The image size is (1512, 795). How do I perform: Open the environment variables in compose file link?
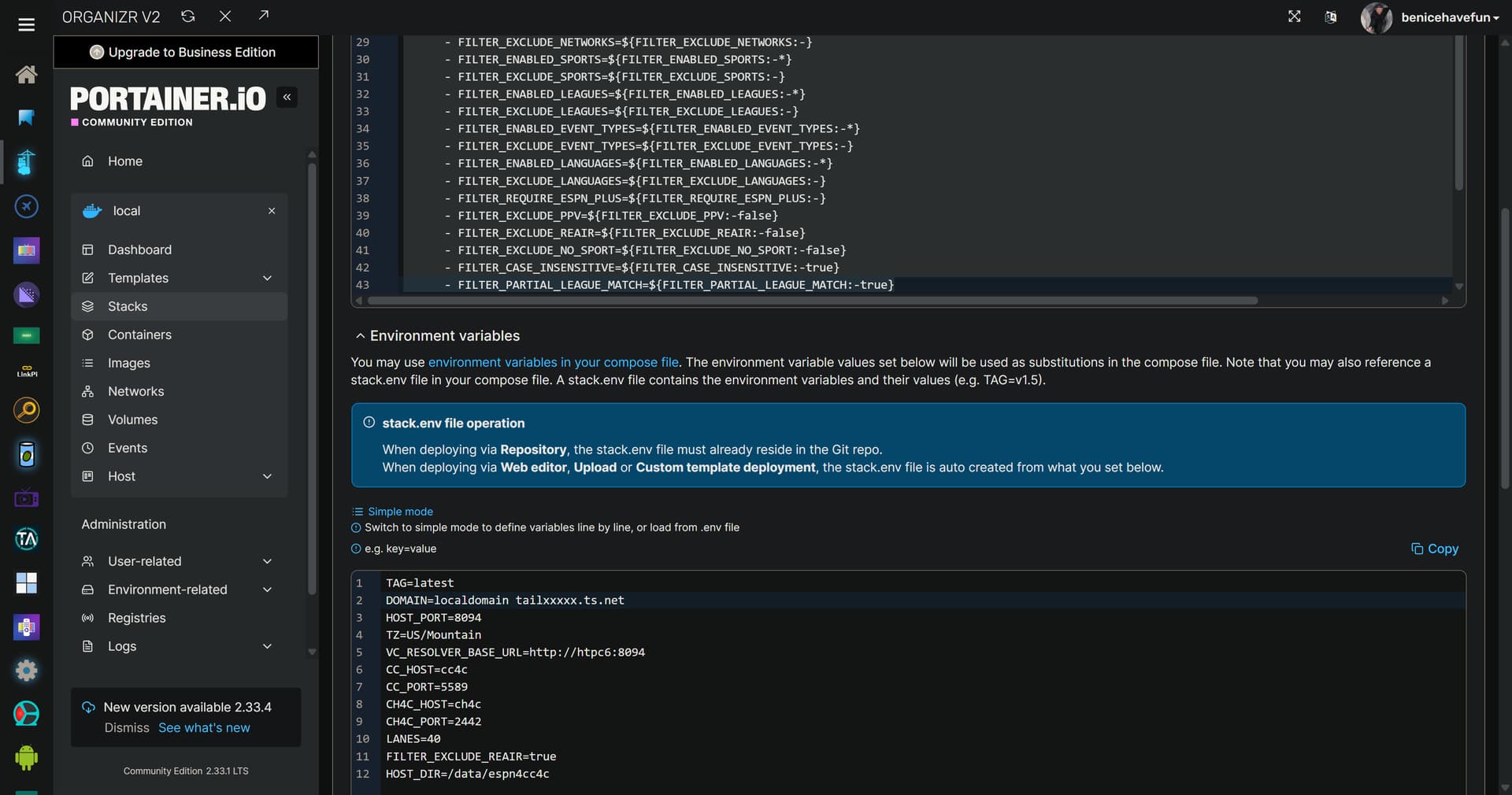point(553,362)
